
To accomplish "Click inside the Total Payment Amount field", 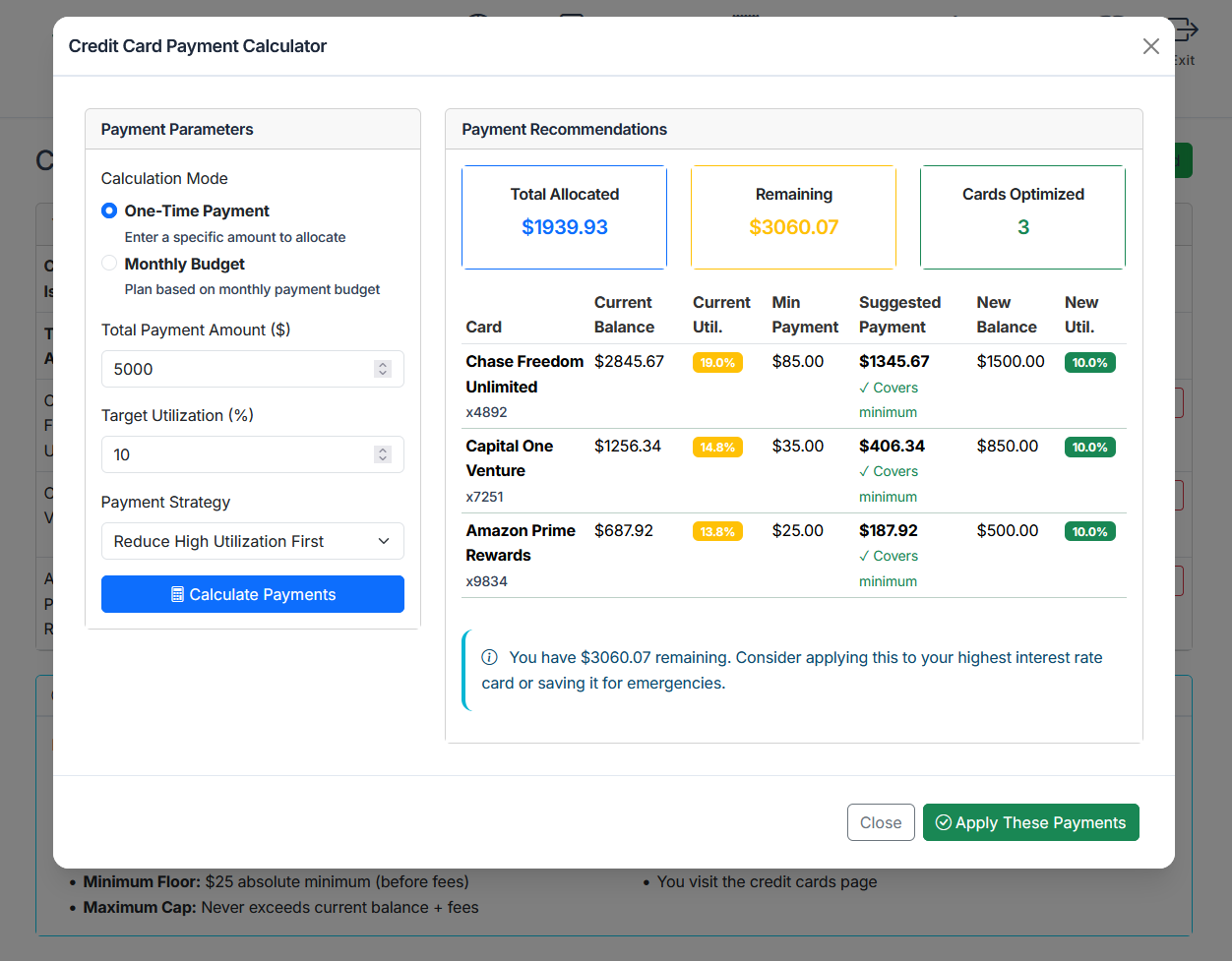I will (x=236, y=369).
